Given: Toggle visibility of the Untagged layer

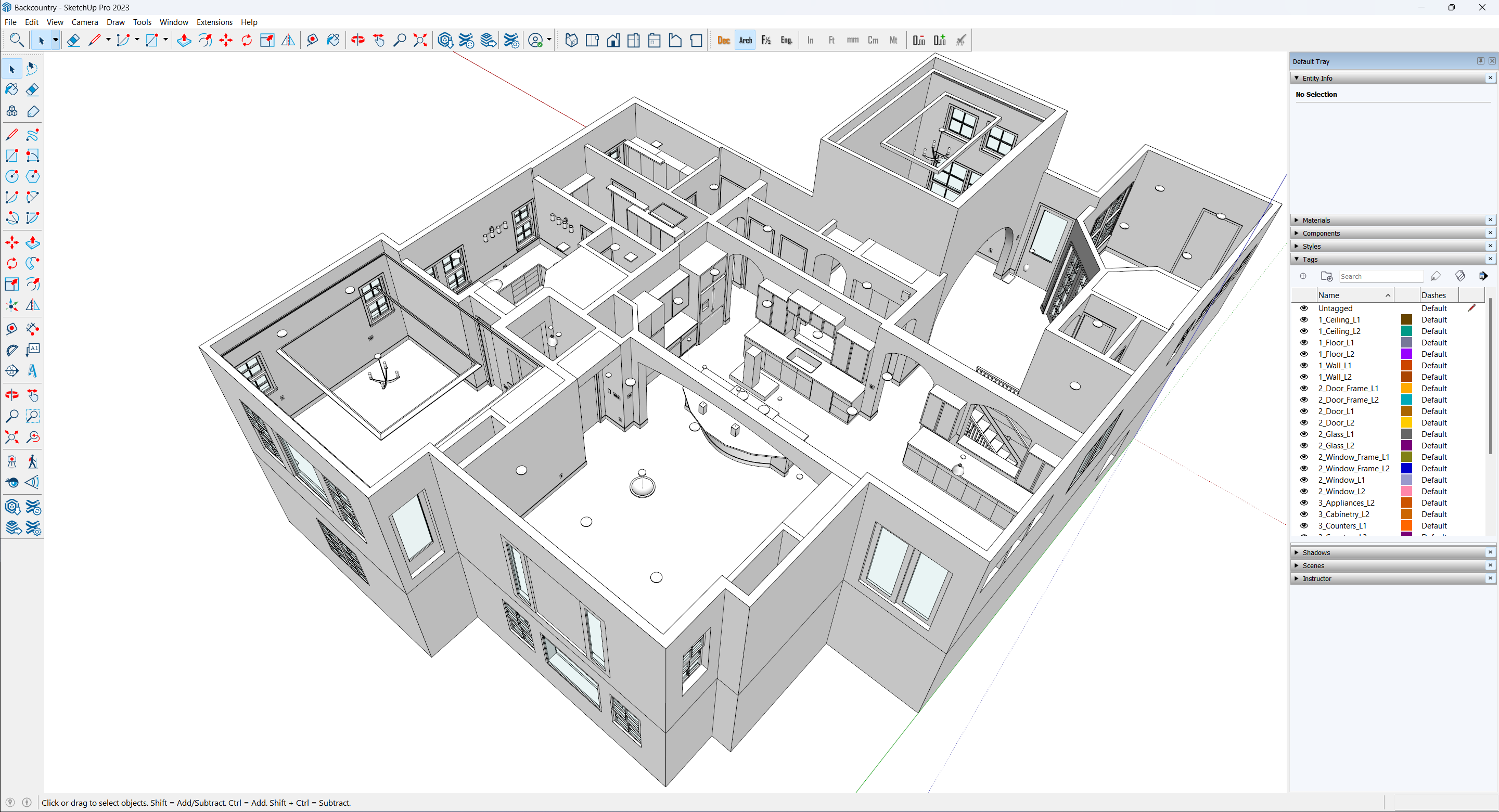Looking at the screenshot, I should click(1303, 308).
